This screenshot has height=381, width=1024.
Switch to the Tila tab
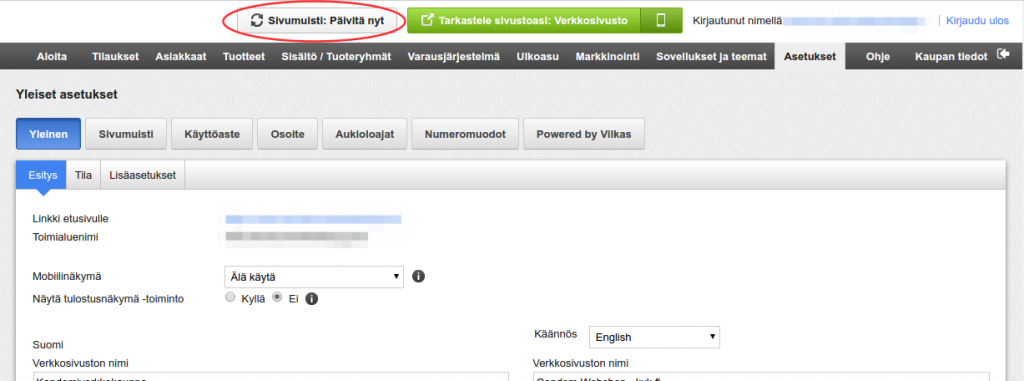pos(84,175)
